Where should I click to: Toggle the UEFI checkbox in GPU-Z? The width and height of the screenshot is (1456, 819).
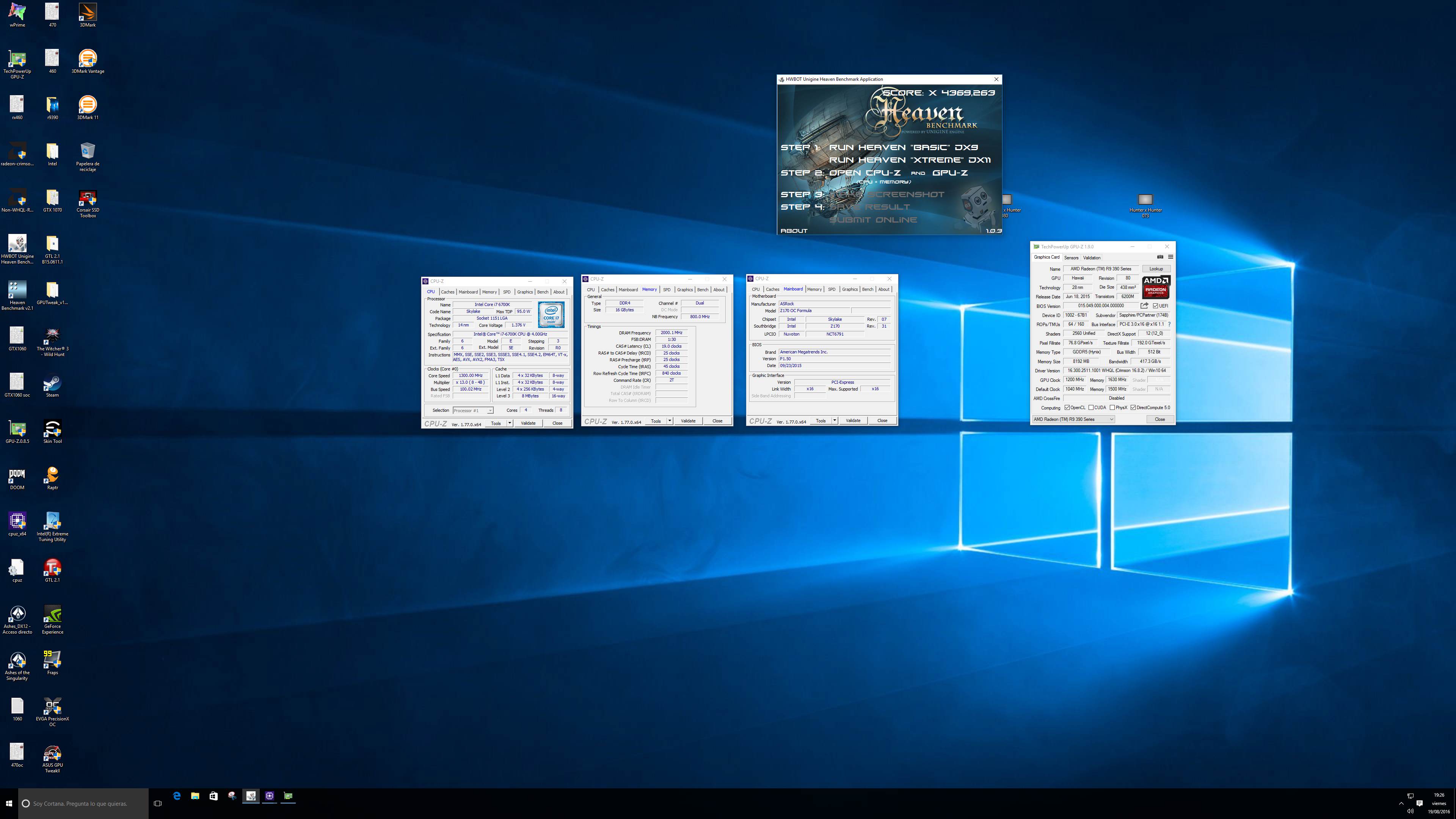coord(1156,306)
